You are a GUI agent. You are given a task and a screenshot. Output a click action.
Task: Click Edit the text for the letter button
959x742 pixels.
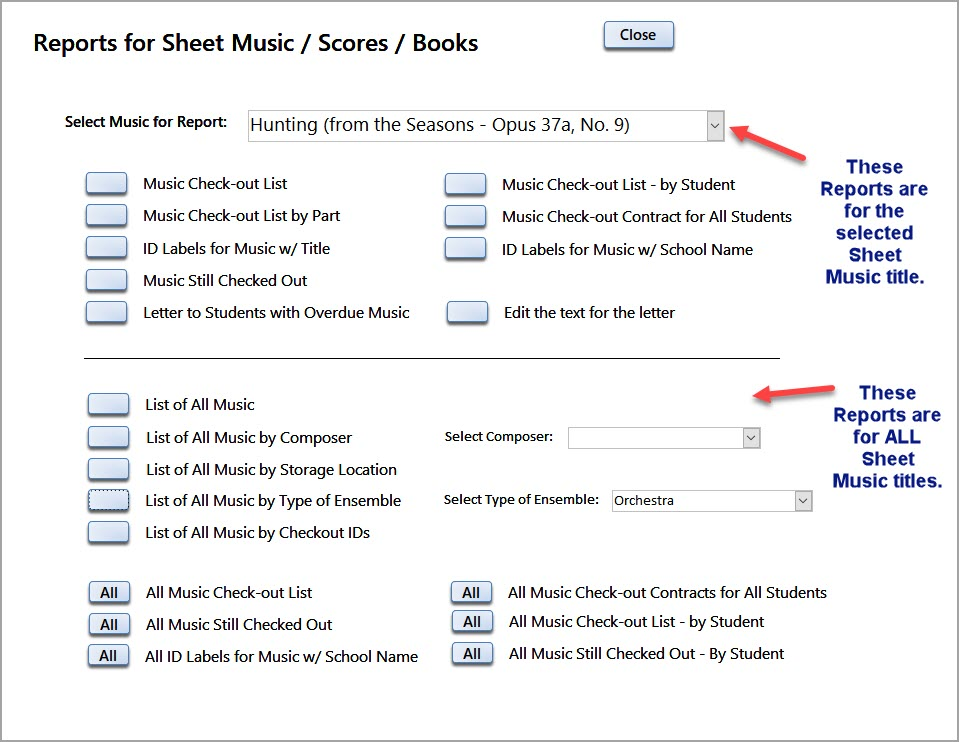(467, 312)
